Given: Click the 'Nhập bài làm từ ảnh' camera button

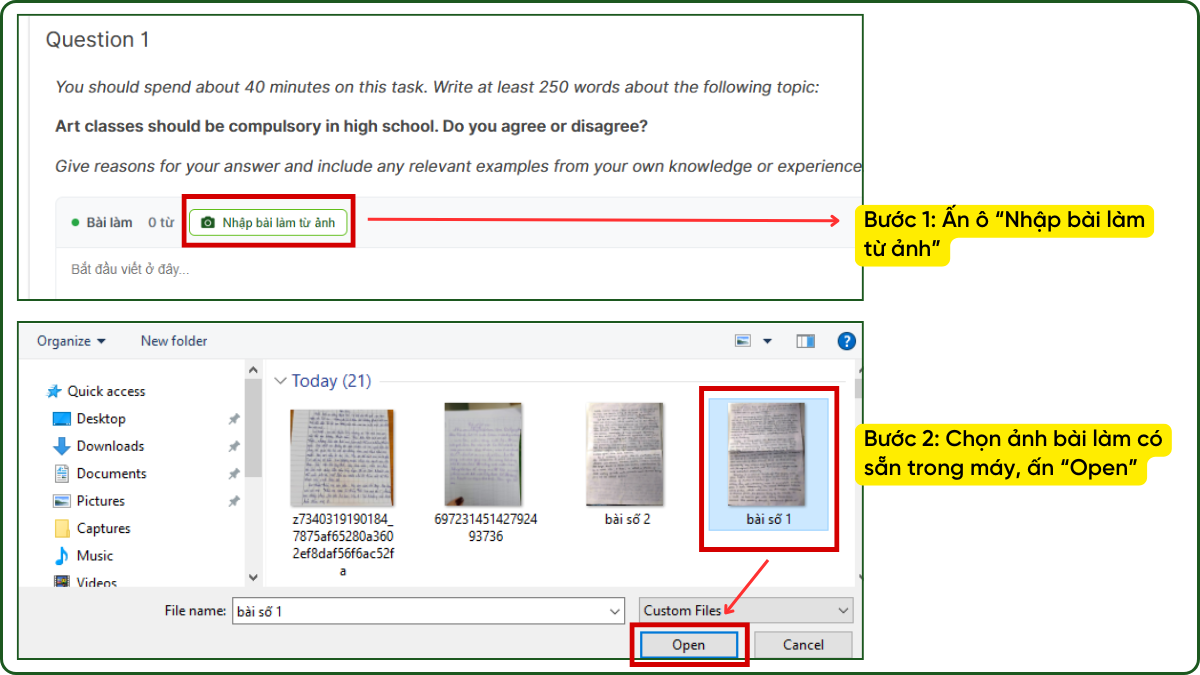Looking at the screenshot, I should [268, 222].
